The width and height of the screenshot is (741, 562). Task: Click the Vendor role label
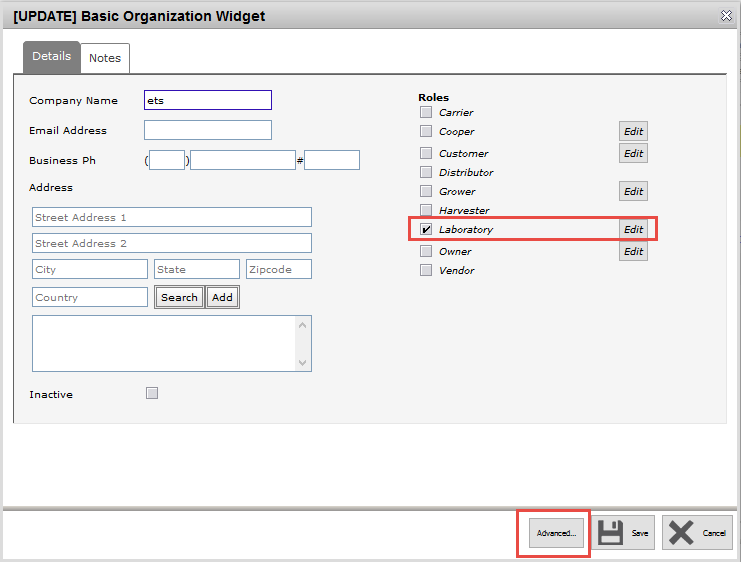click(x=457, y=270)
